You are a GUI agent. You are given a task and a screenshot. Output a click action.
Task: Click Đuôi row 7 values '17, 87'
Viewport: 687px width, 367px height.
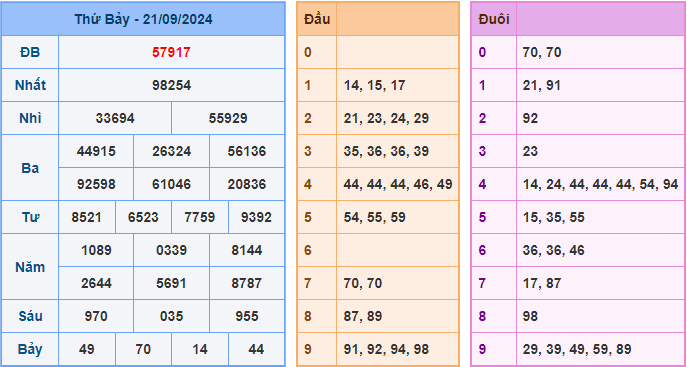[542, 283]
